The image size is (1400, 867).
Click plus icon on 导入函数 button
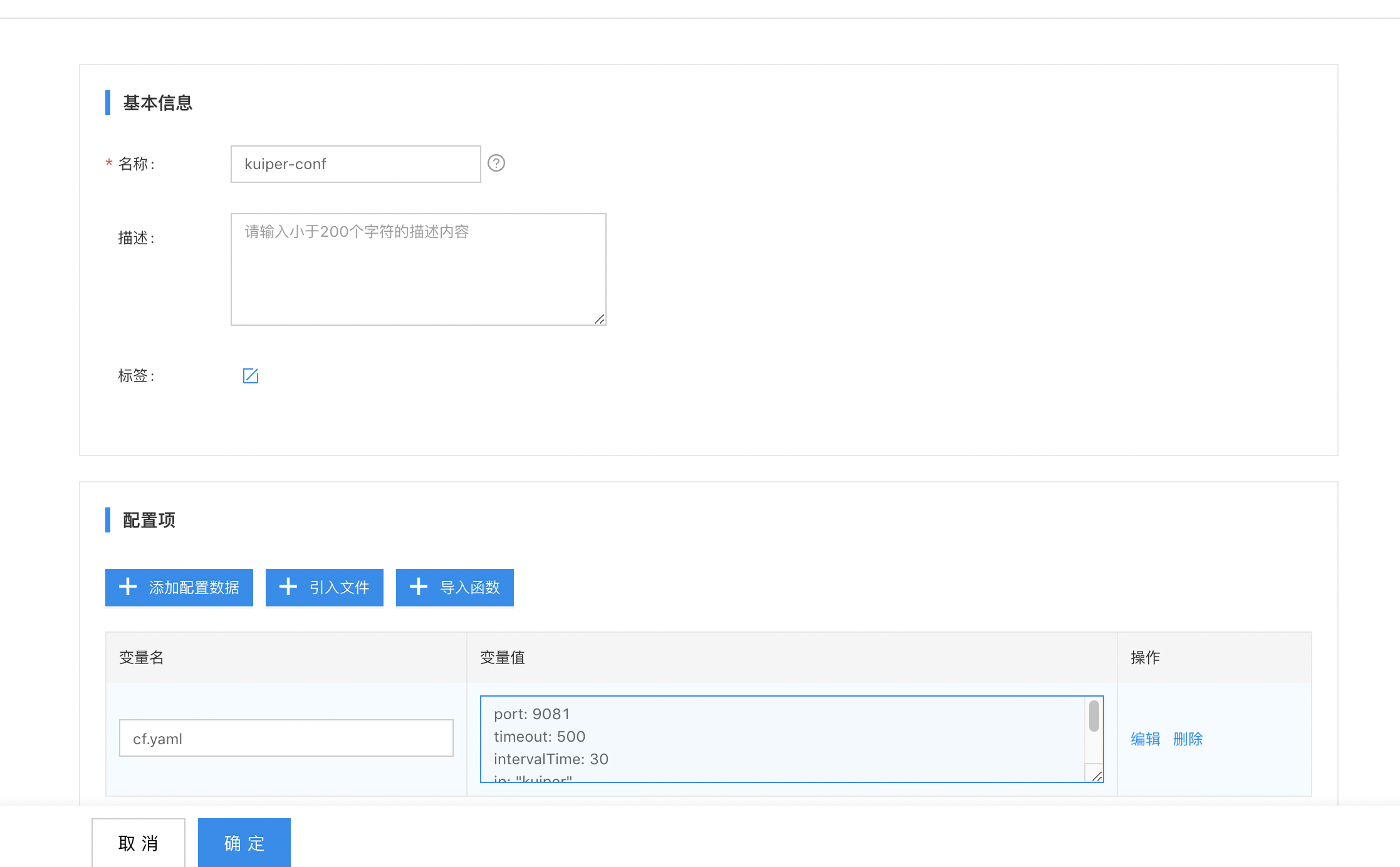[x=419, y=587]
